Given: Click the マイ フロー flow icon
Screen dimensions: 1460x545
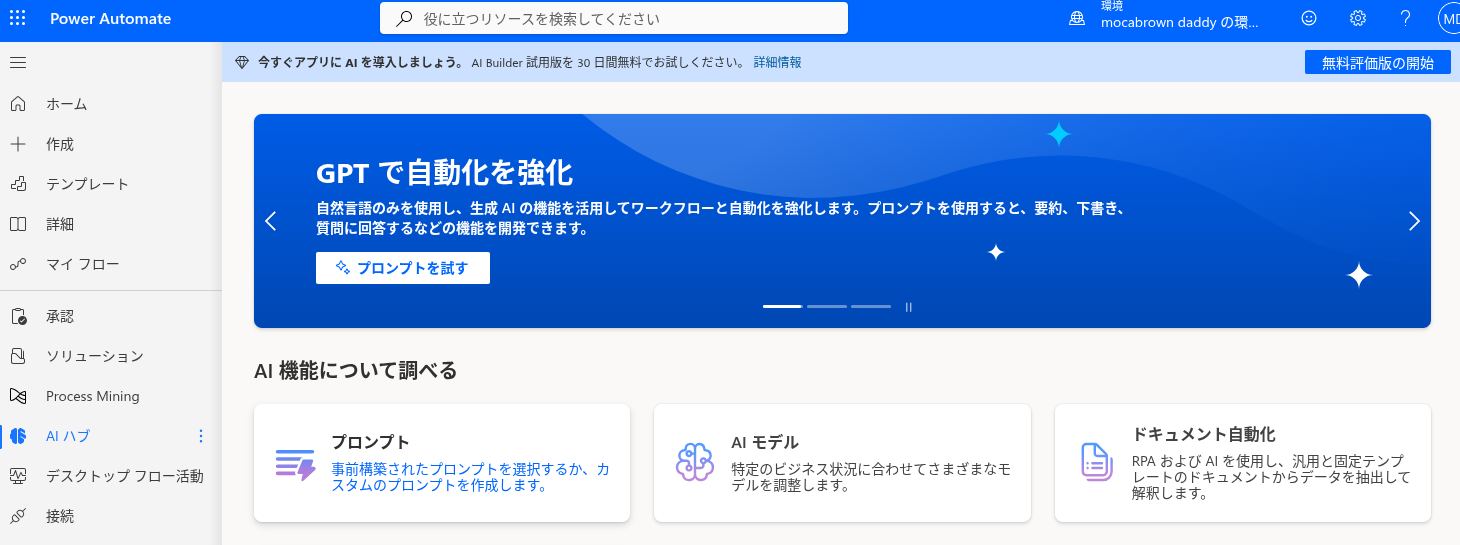Looking at the screenshot, I should [18, 264].
